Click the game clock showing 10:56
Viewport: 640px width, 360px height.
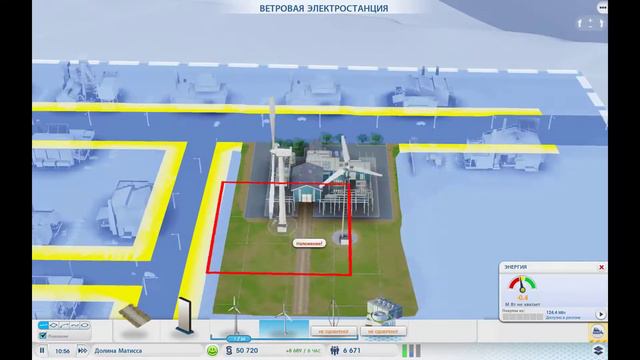point(62,351)
